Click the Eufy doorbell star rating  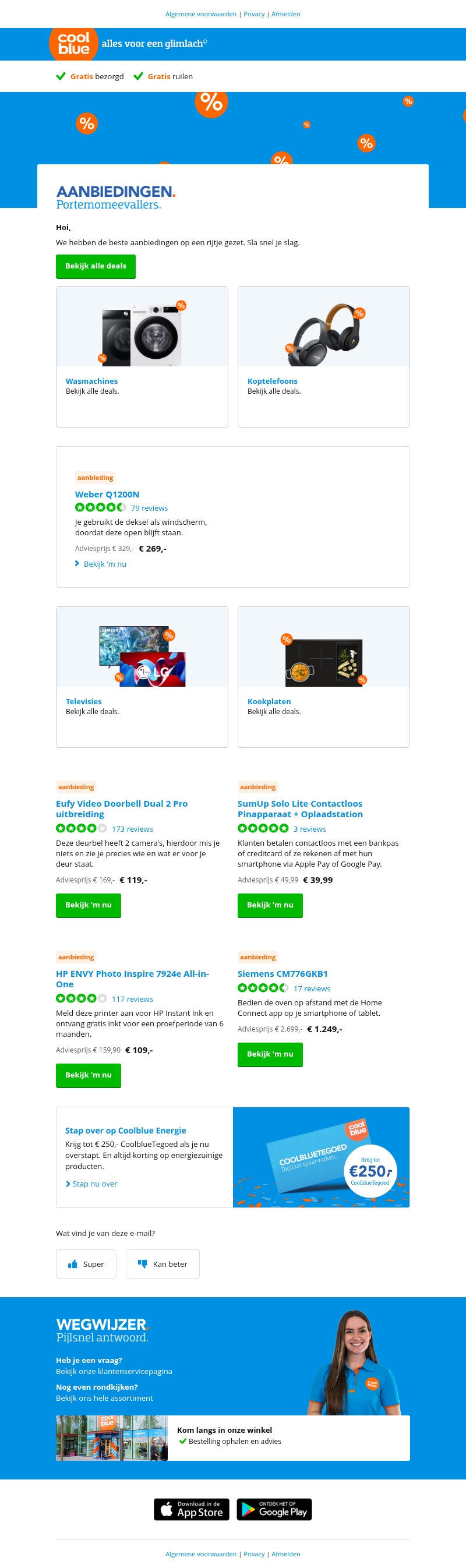pyautogui.click(x=82, y=828)
